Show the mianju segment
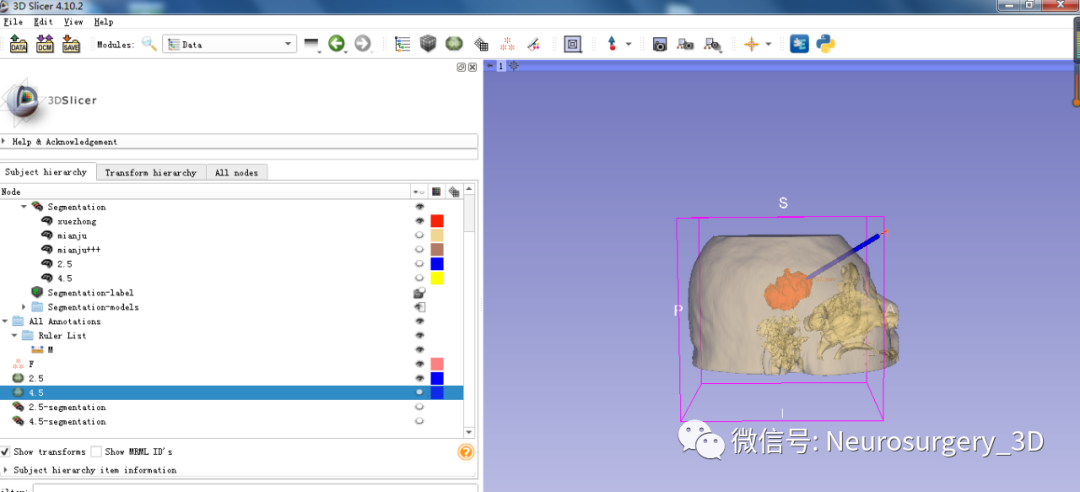 419,236
